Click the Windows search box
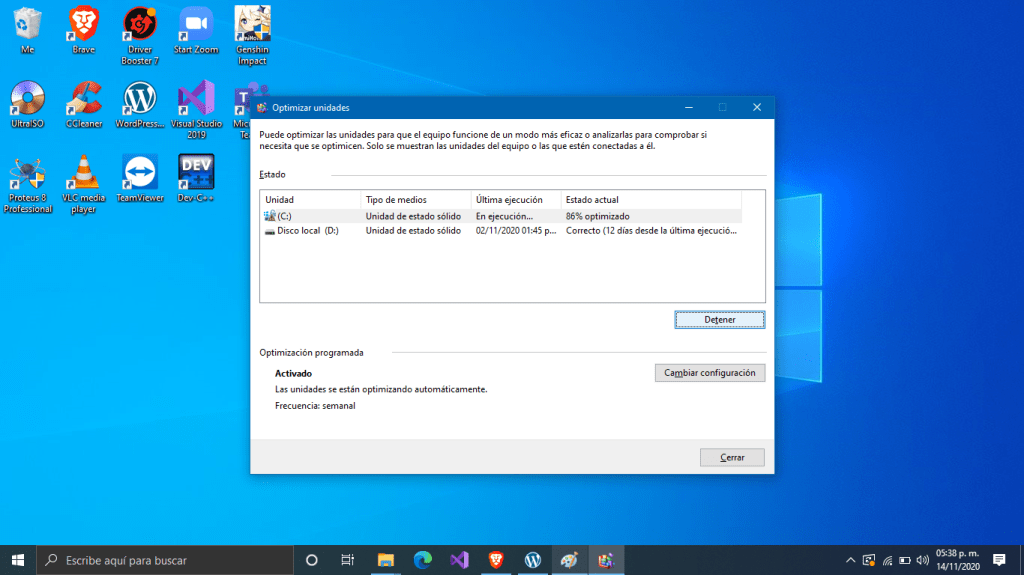The width and height of the screenshot is (1024, 575). (165, 560)
